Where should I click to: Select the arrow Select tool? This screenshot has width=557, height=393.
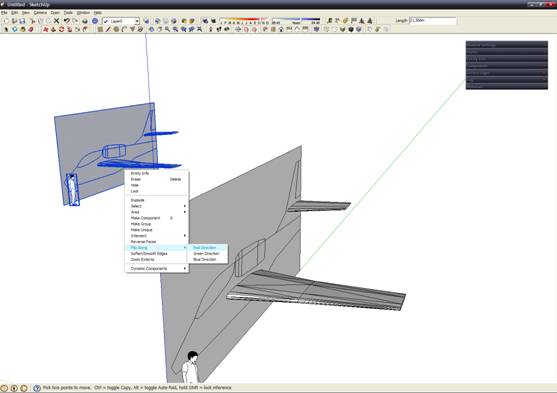(x=6, y=29)
